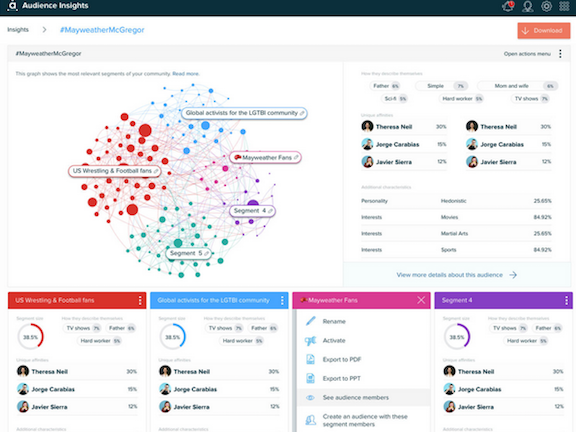This screenshot has width=576, height=432.
Task: Click Mayweather Fans glove icon in graph label
Action: (x=238, y=158)
